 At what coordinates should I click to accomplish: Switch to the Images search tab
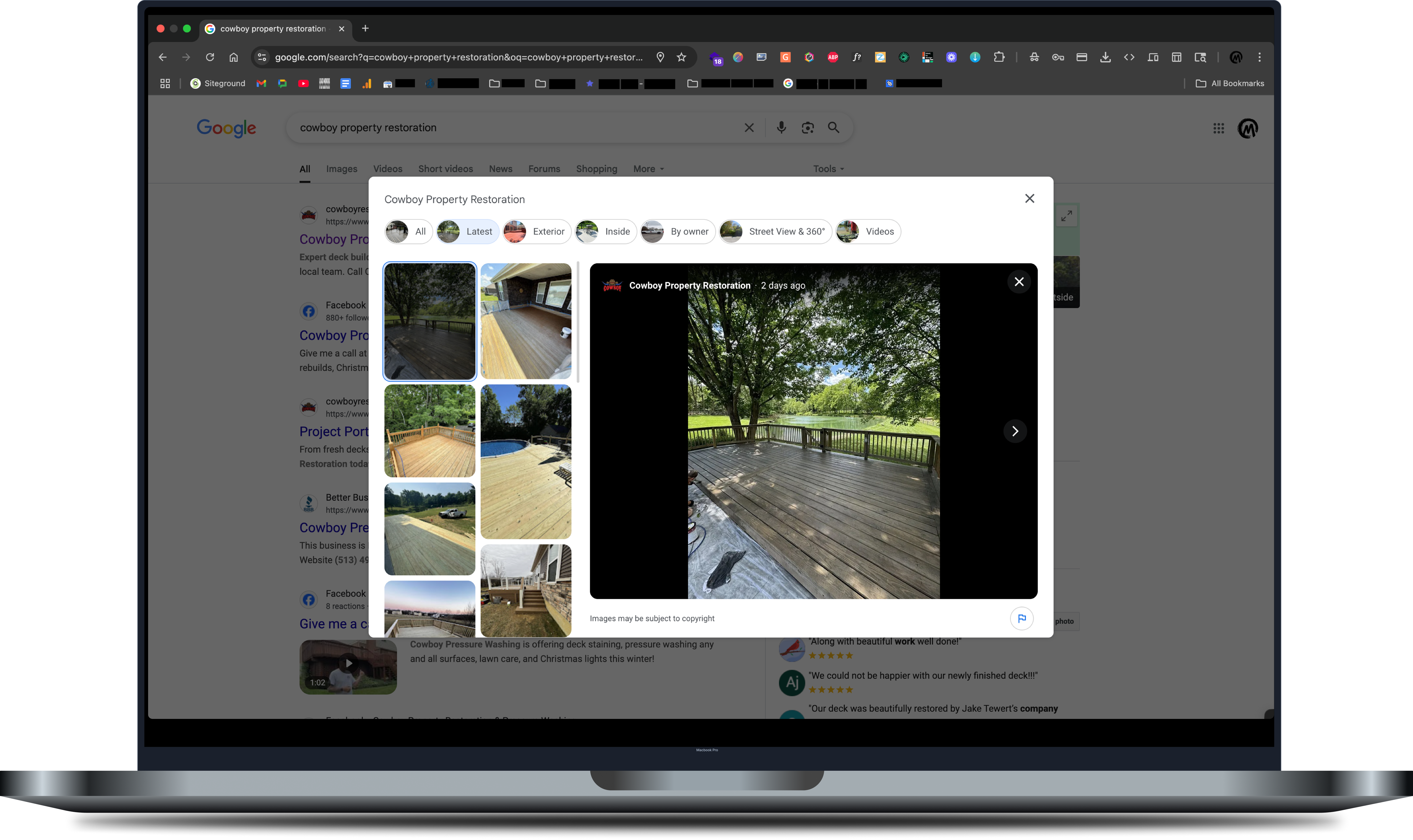[341, 169]
